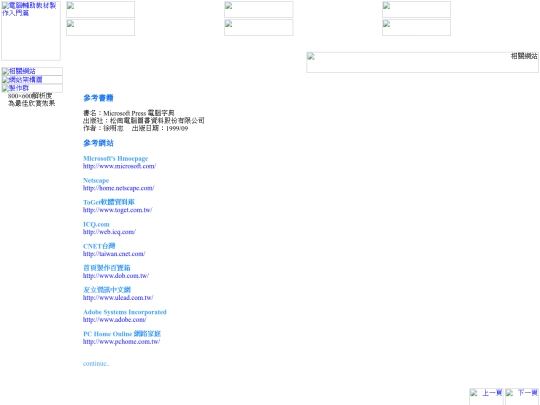Open http://taiwan.cnet.com/ link
The image size is (540, 405).
114,254
